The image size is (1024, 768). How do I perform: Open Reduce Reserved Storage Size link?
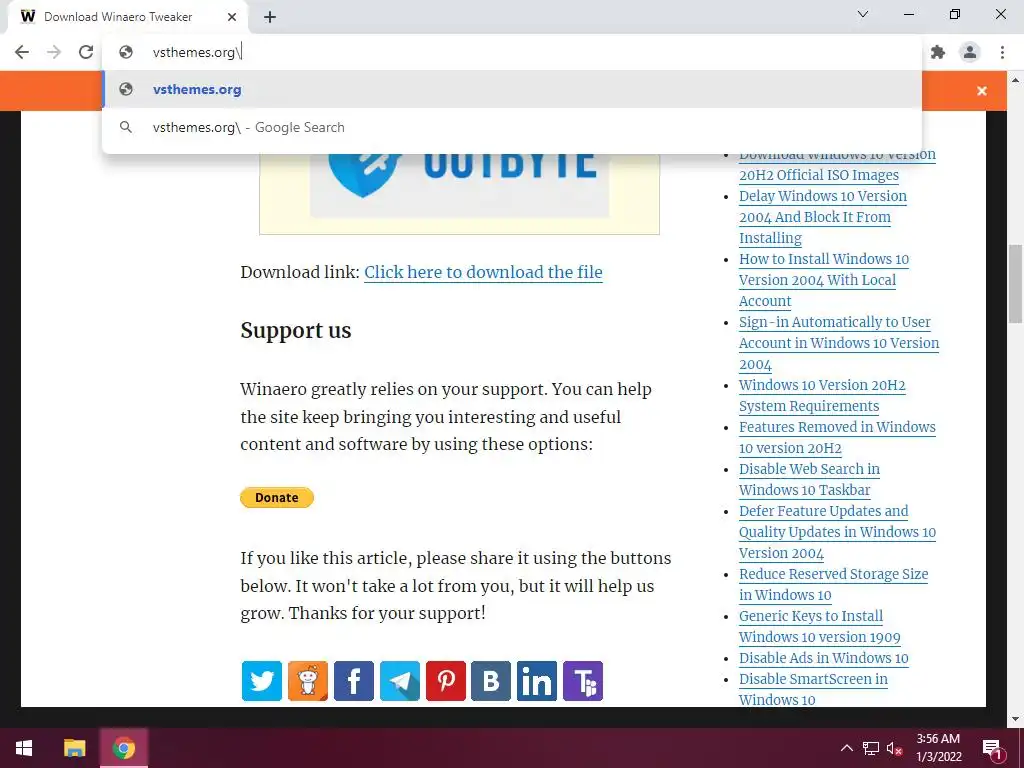[833, 584]
